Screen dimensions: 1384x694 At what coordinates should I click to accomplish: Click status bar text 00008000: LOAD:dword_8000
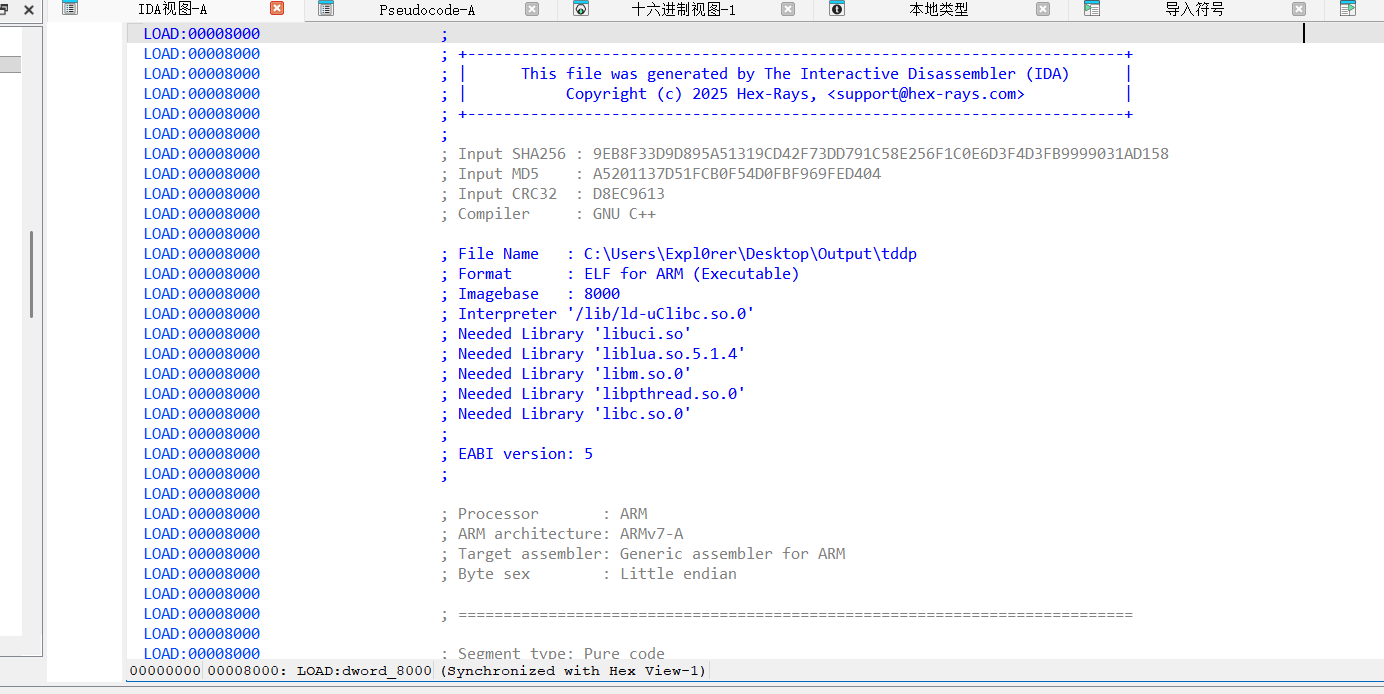(319, 671)
